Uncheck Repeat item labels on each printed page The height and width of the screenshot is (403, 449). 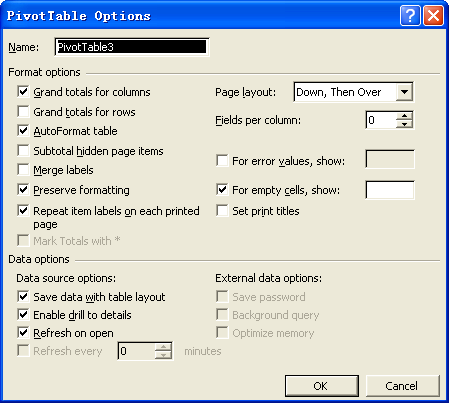pos(23,210)
